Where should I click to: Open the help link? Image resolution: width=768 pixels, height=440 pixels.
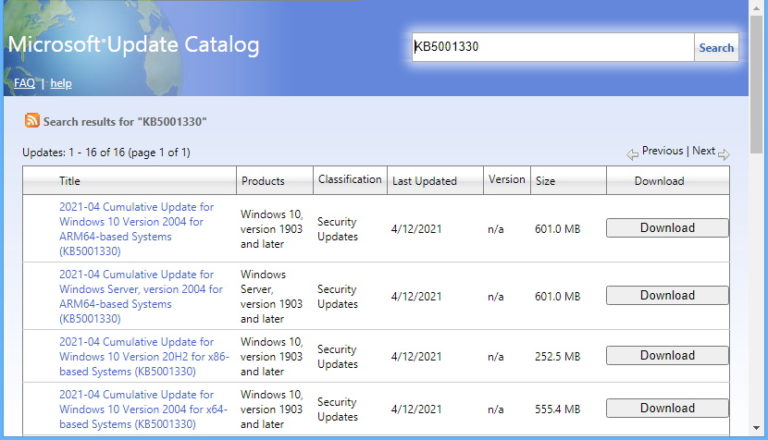[61, 83]
